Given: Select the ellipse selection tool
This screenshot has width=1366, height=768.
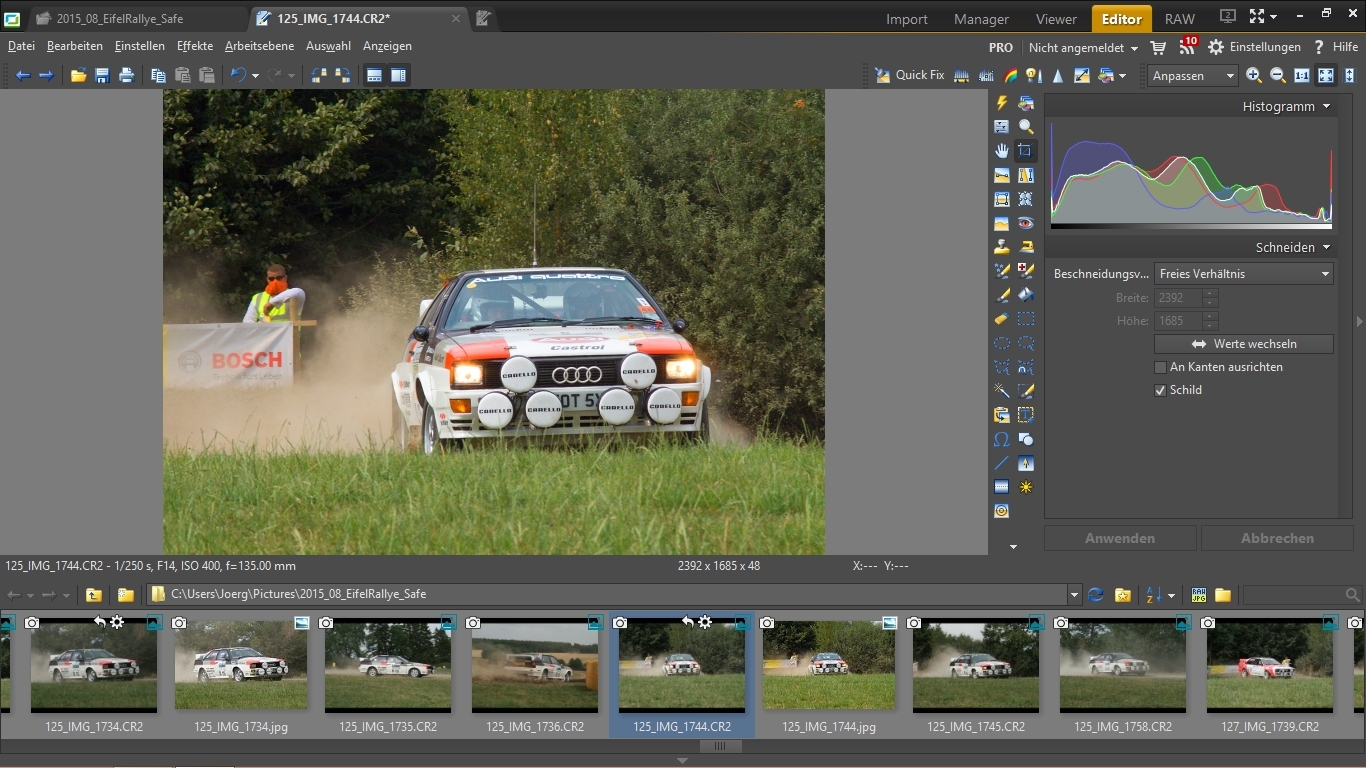Looking at the screenshot, I should 1002,343.
